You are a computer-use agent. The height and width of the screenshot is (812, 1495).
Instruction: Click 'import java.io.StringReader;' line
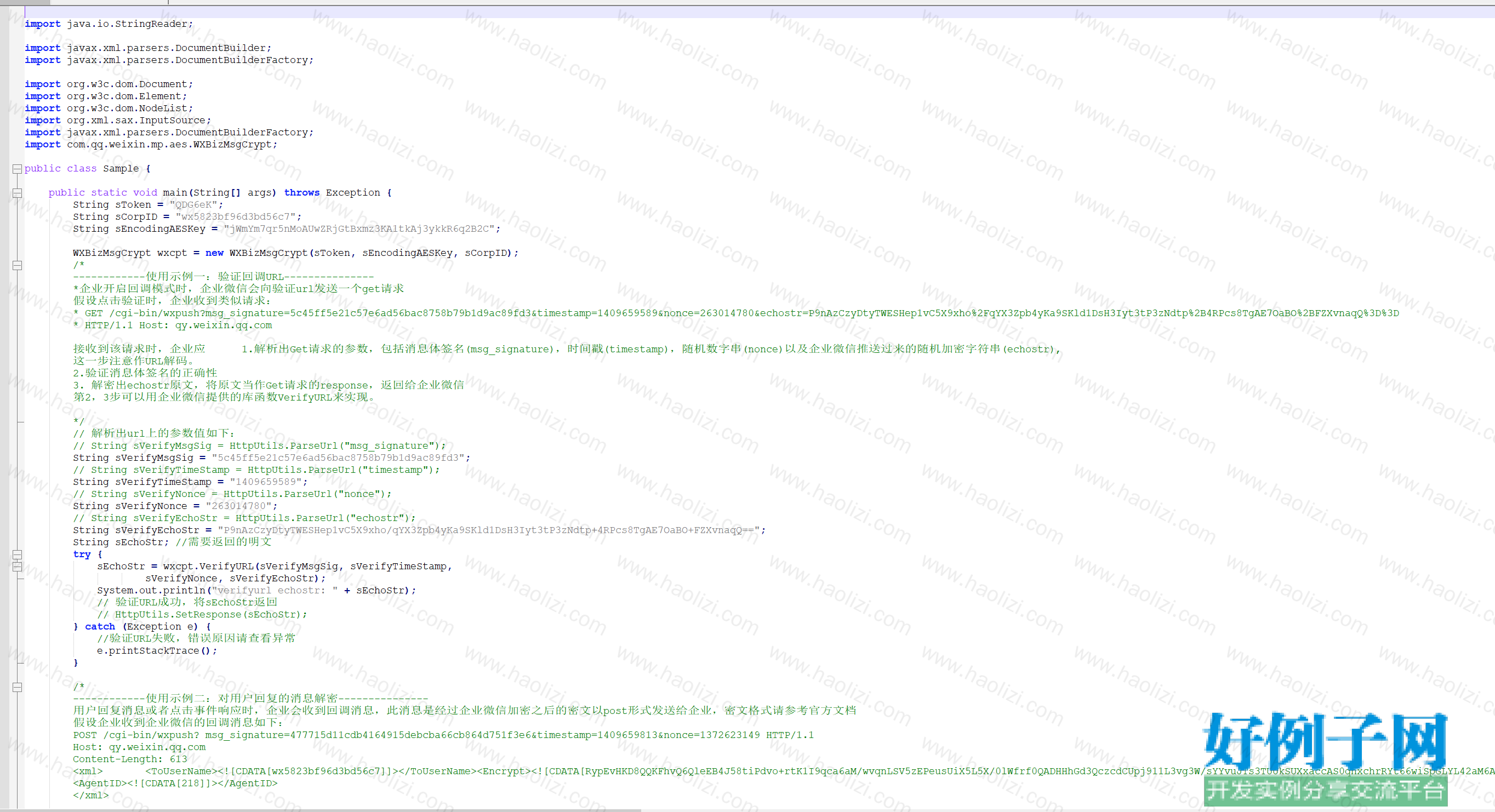tap(109, 24)
